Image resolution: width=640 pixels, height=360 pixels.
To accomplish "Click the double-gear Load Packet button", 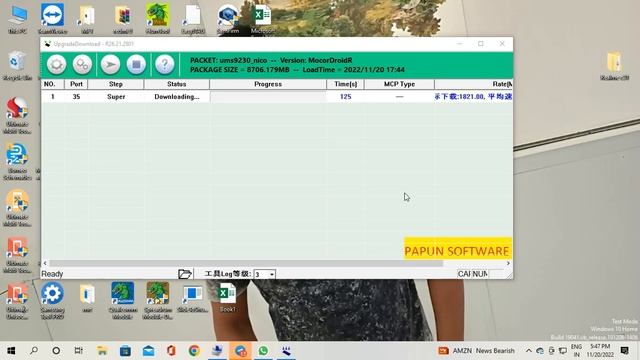I will click(82, 64).
